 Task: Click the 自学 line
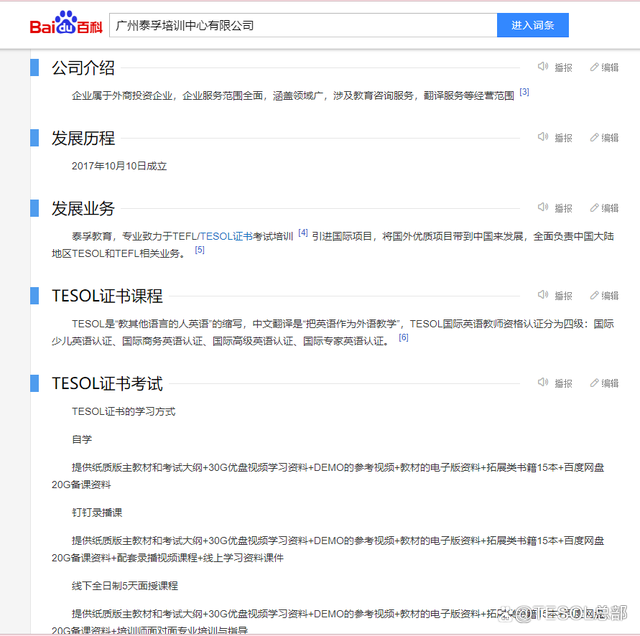pos(82,440)
